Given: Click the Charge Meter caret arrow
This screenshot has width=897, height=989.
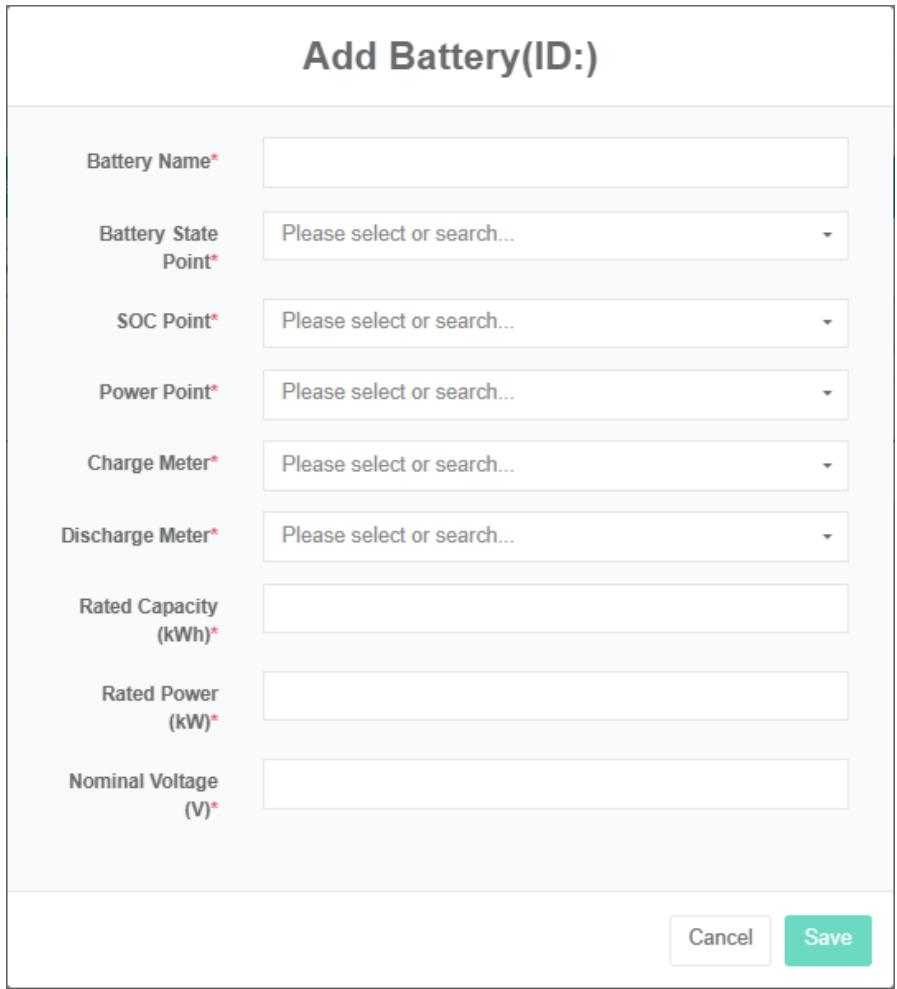Looking at the screenshot, I should 827,466.
